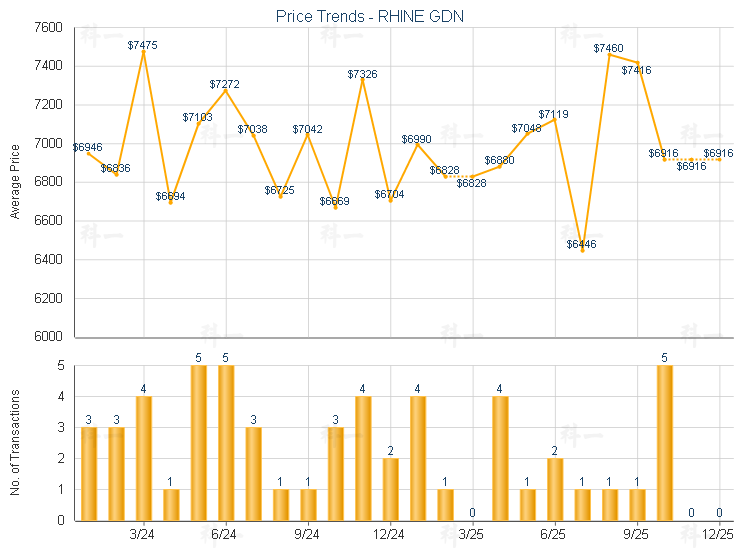Viewport: 740px width, 550px height.
Task: Select the $7272 data point
Action: [x=226, y=90]
